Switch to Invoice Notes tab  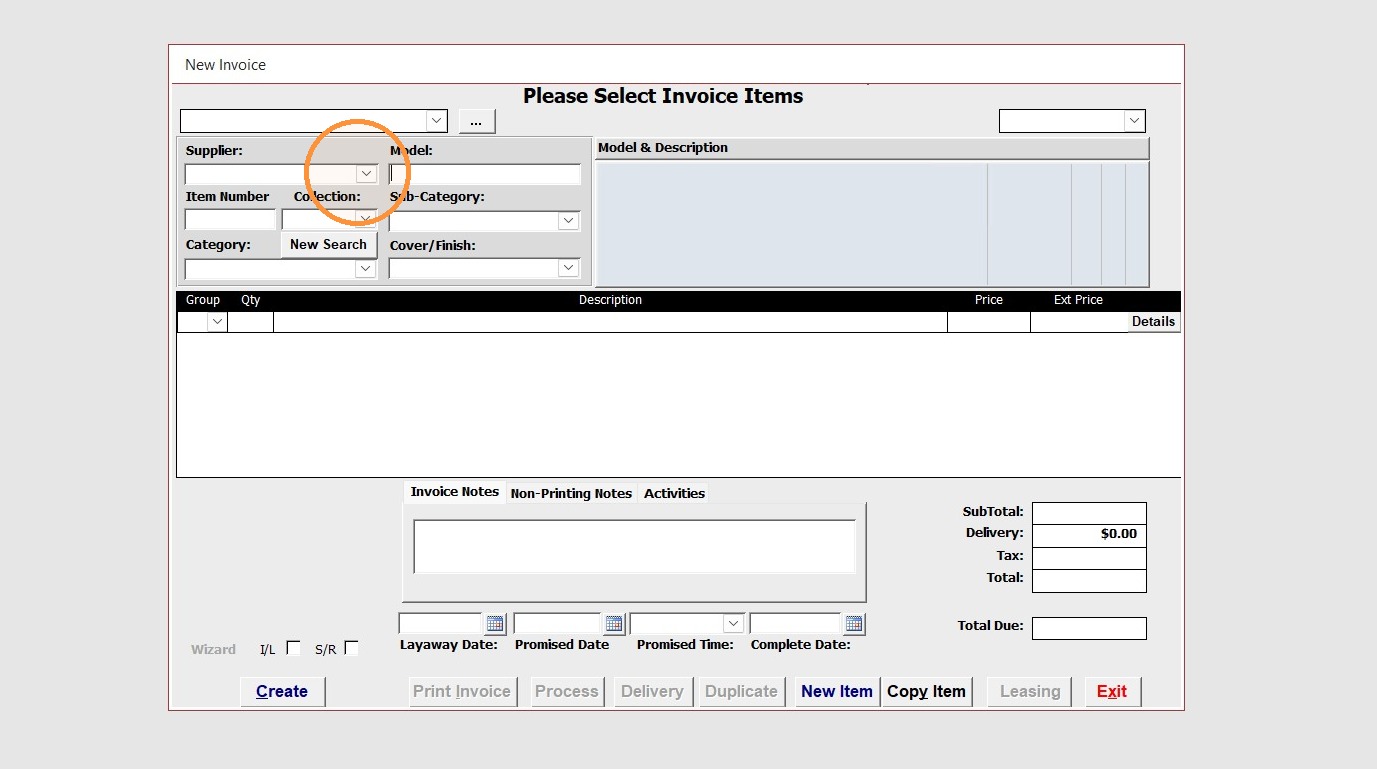pos(454,492)
